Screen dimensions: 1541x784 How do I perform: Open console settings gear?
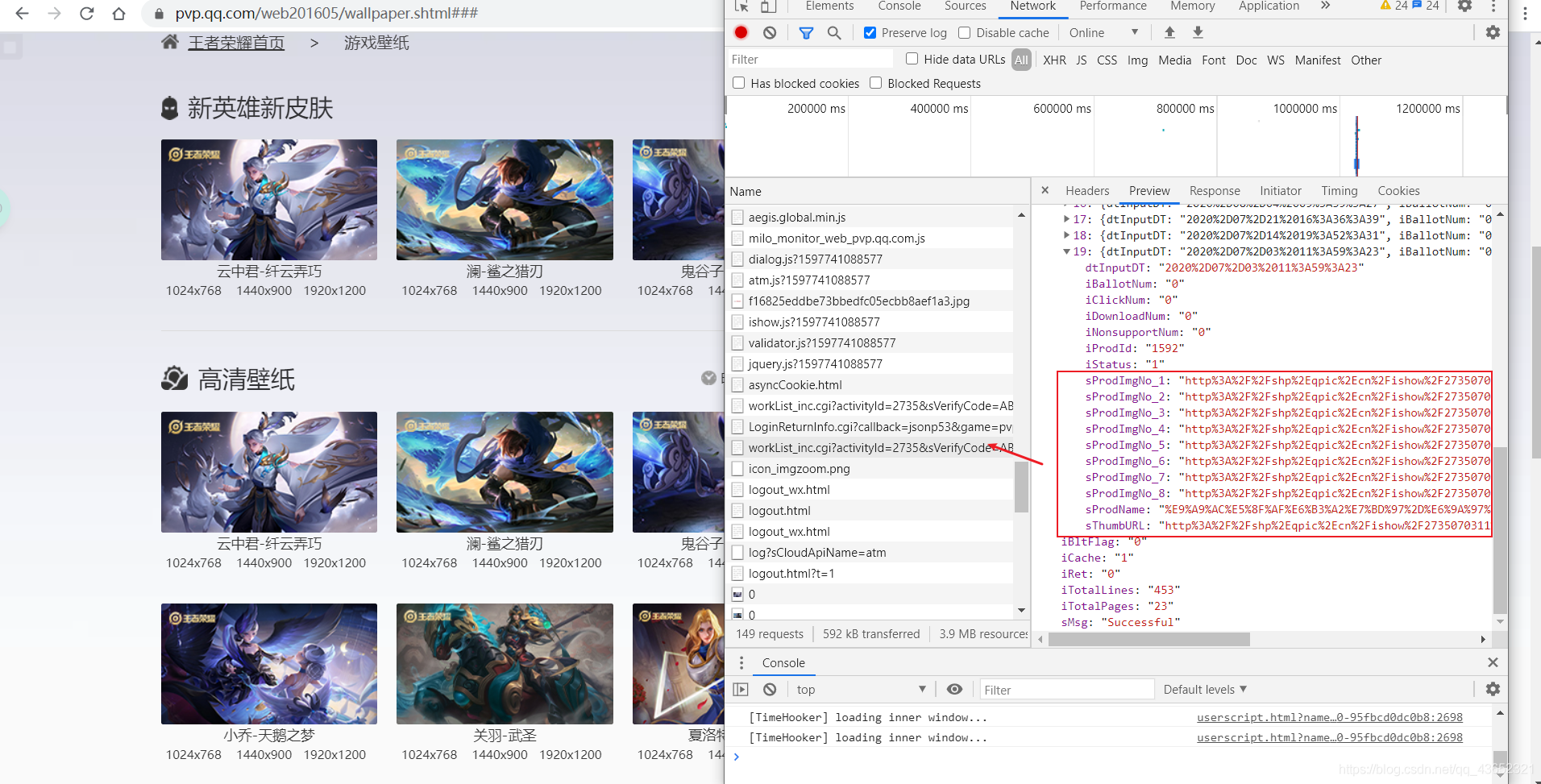click(x=1493, y=689)
